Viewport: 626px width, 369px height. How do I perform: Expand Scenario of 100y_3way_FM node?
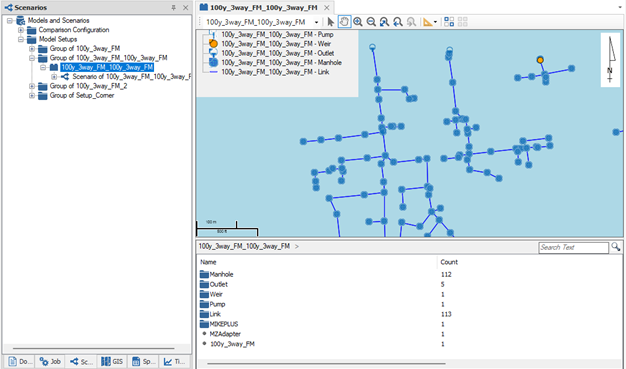pos(54,77)
